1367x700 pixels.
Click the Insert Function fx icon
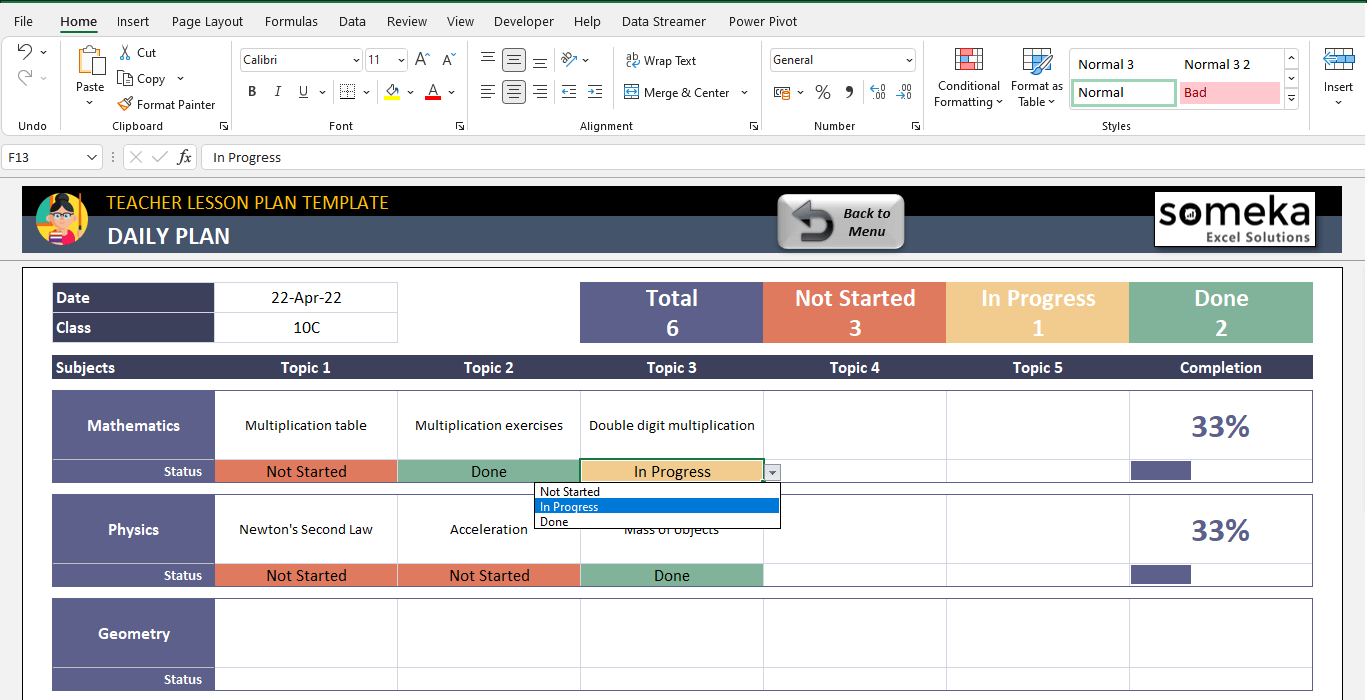click(184, 157)
